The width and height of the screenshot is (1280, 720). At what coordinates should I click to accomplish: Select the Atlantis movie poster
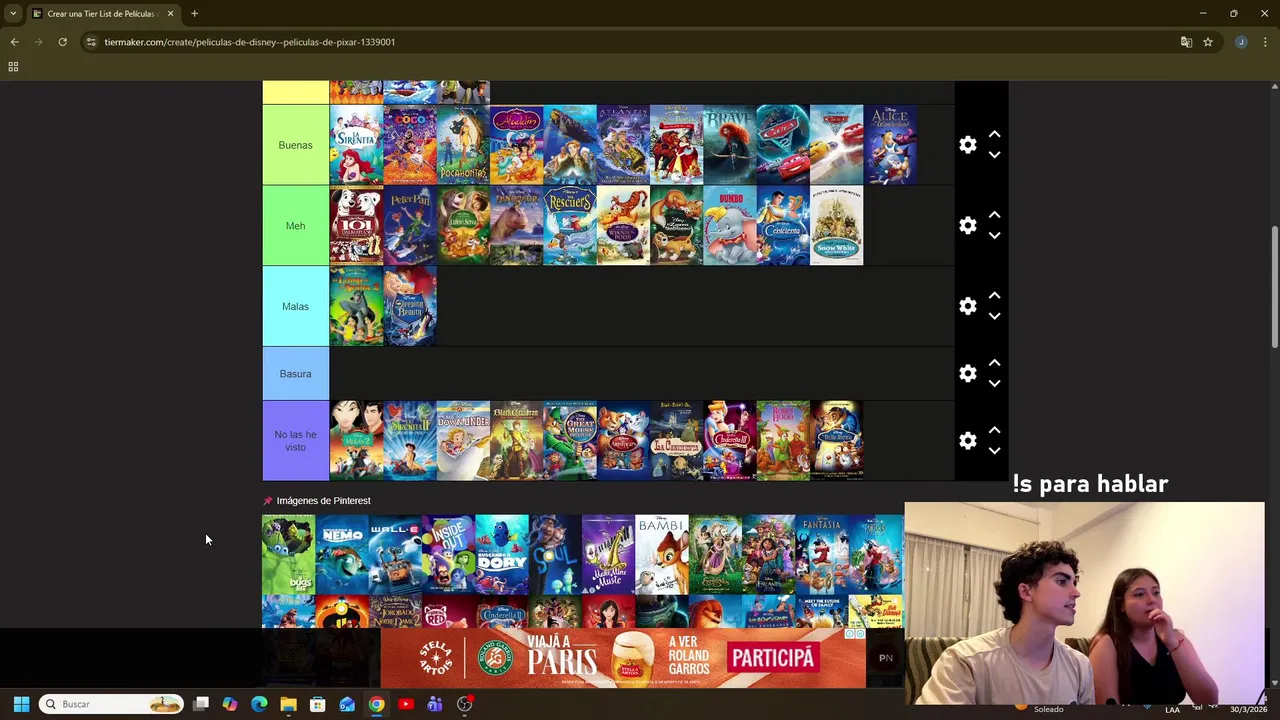tap(623, 145)
